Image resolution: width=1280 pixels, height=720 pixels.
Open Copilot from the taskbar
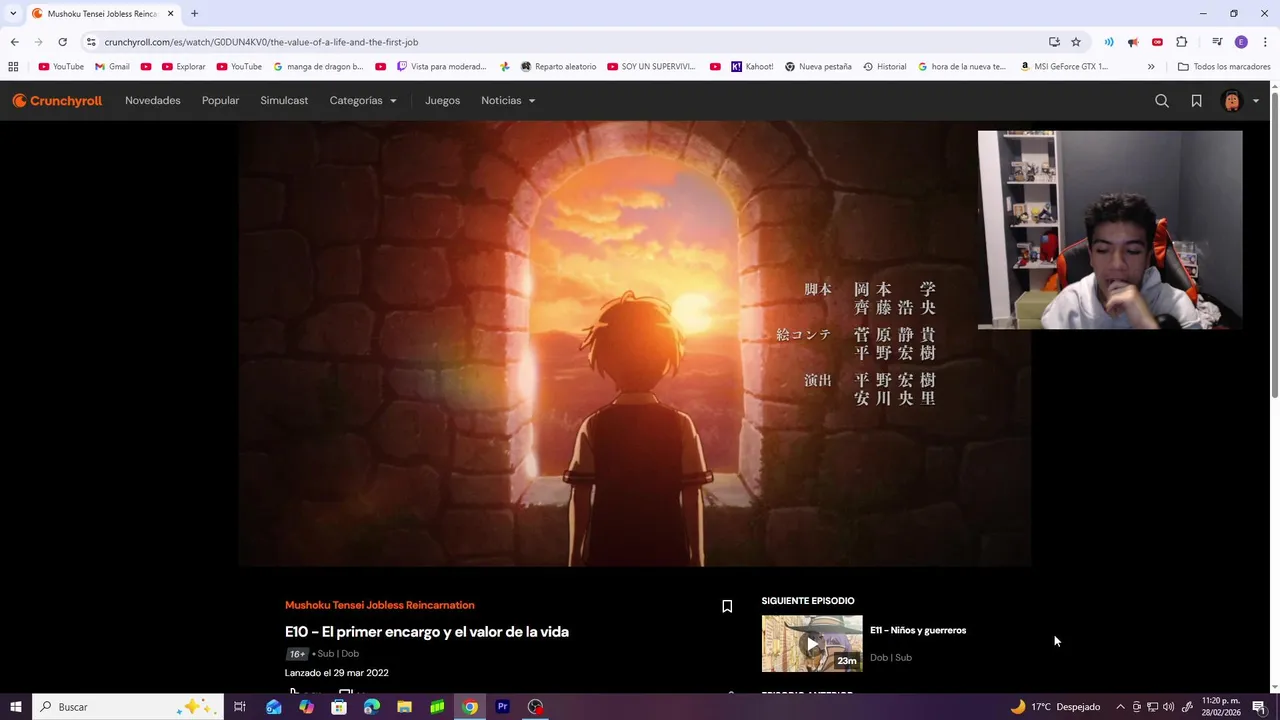pos(306,707)
